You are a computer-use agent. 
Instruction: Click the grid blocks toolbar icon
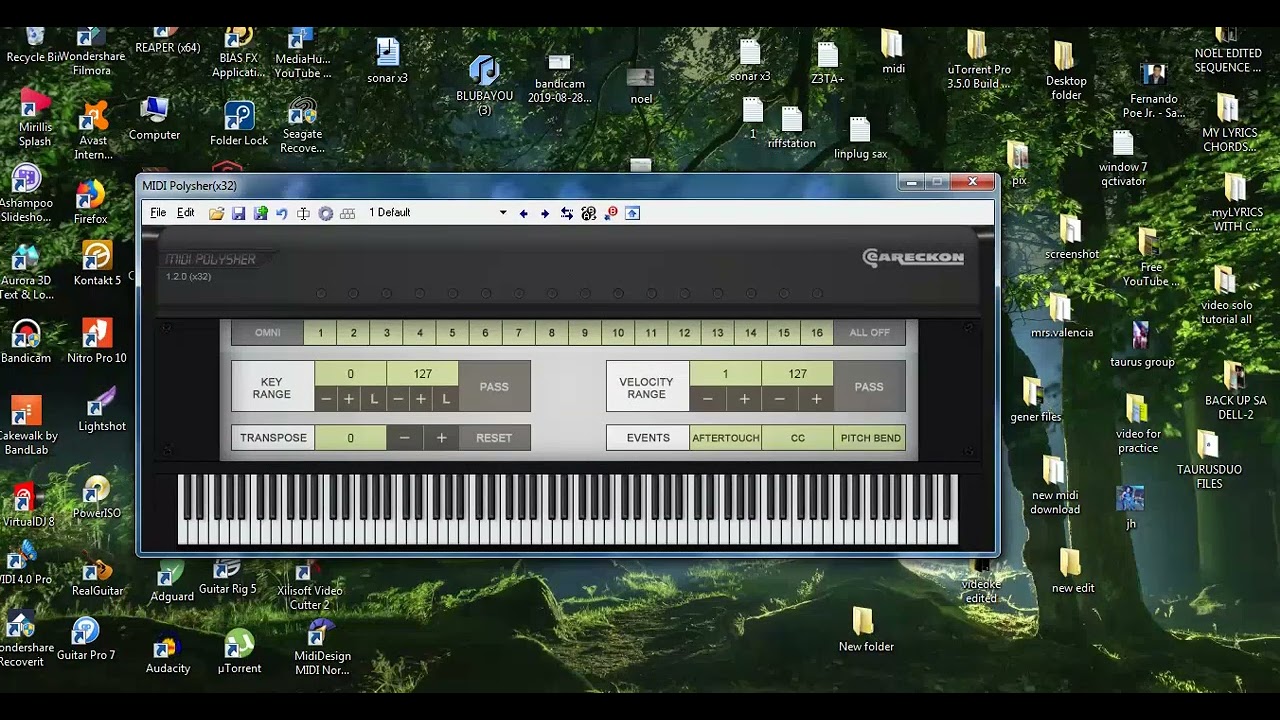348,213
